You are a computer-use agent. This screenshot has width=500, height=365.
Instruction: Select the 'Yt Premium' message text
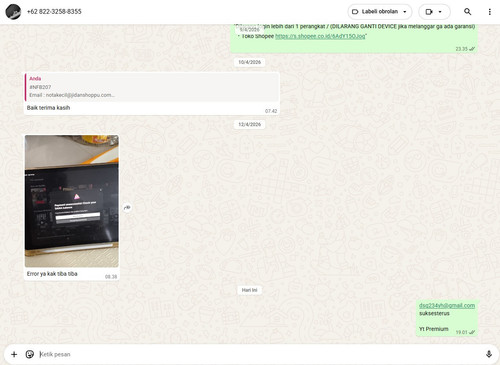click(433, 329)
